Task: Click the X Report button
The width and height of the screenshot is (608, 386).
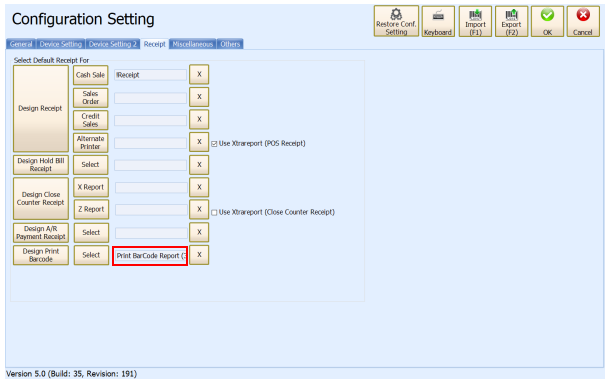Action: tap(91, 187)
